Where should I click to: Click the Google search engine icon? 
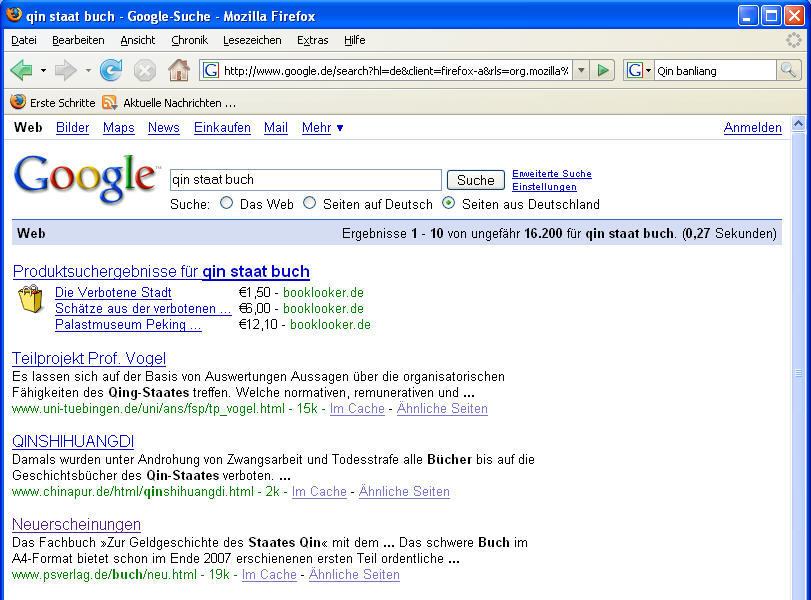(x=634, y=70)
